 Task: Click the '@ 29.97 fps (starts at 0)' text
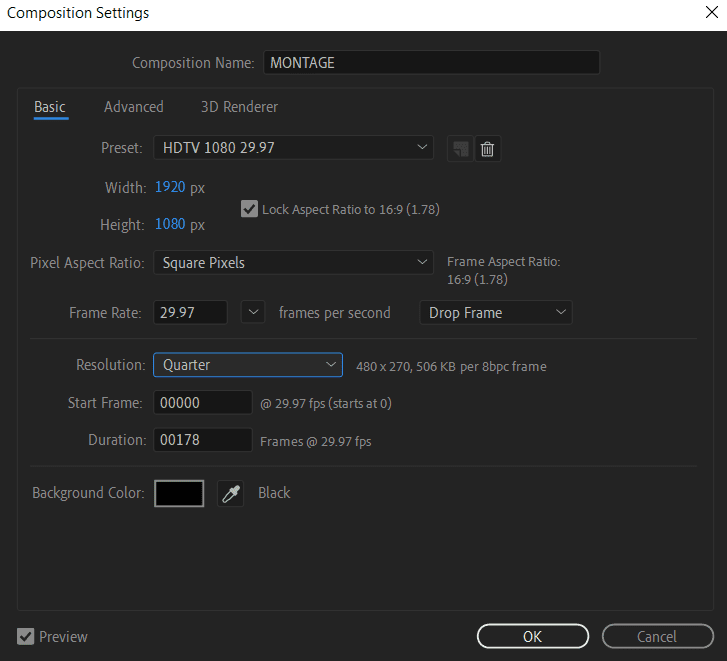(x=326, y=404)
